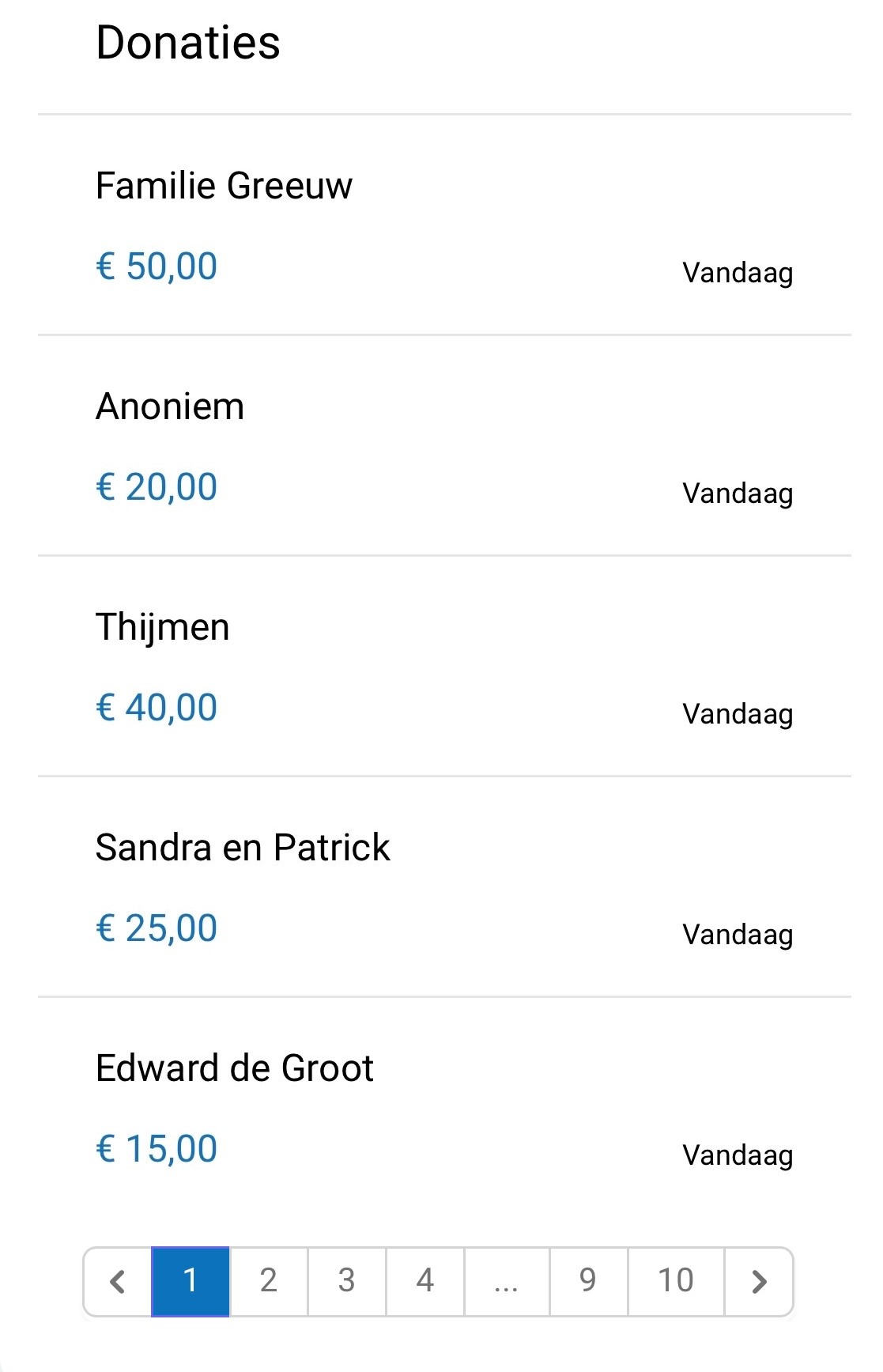Click the € 25,00 donation amount
This screenshot has height=1372, width=883.
coord(157,928)
